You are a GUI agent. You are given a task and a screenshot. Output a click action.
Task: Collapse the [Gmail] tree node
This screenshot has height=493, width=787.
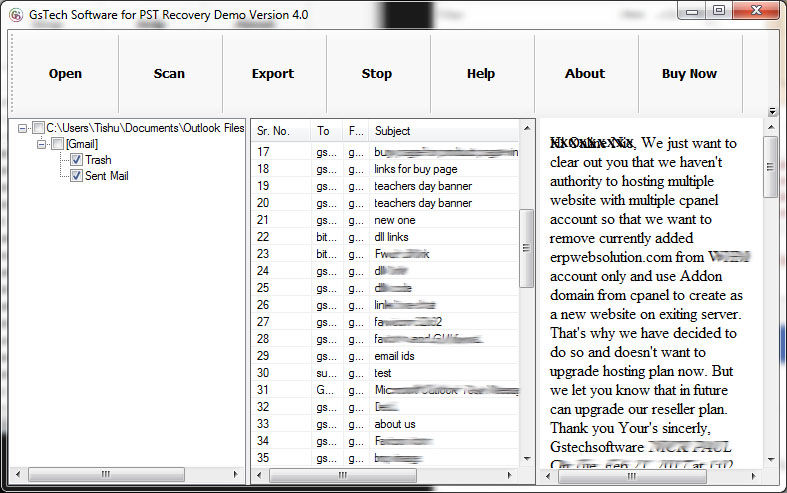point(41,145)
